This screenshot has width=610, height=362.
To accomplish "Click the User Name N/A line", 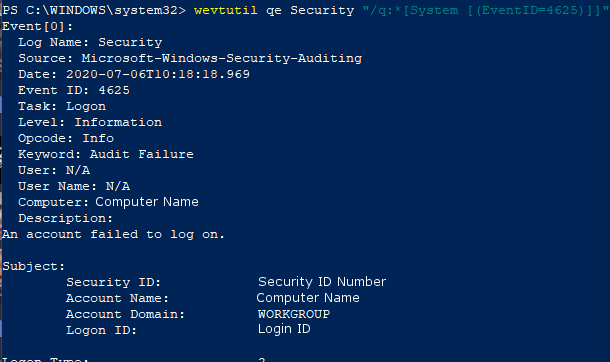I will 74,186.
